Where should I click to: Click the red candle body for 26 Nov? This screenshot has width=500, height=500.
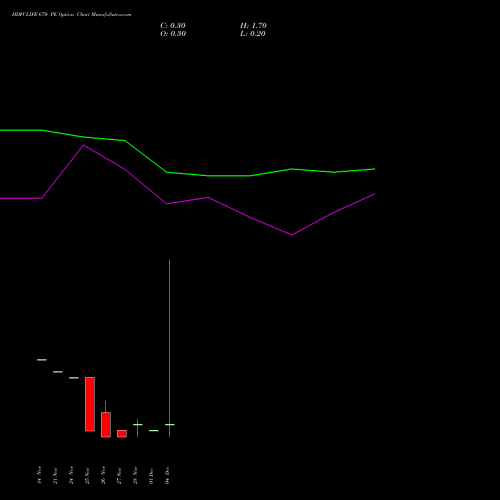106,425
